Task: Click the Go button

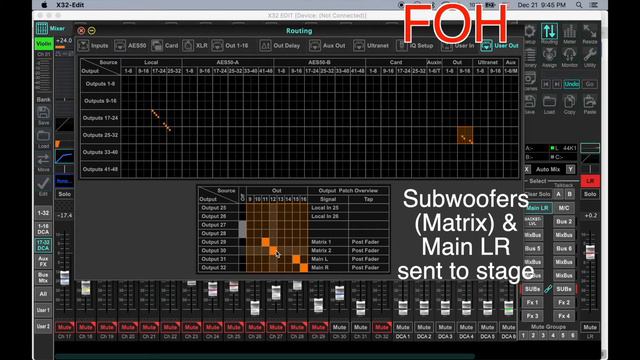Action: (x=590, y=84)
